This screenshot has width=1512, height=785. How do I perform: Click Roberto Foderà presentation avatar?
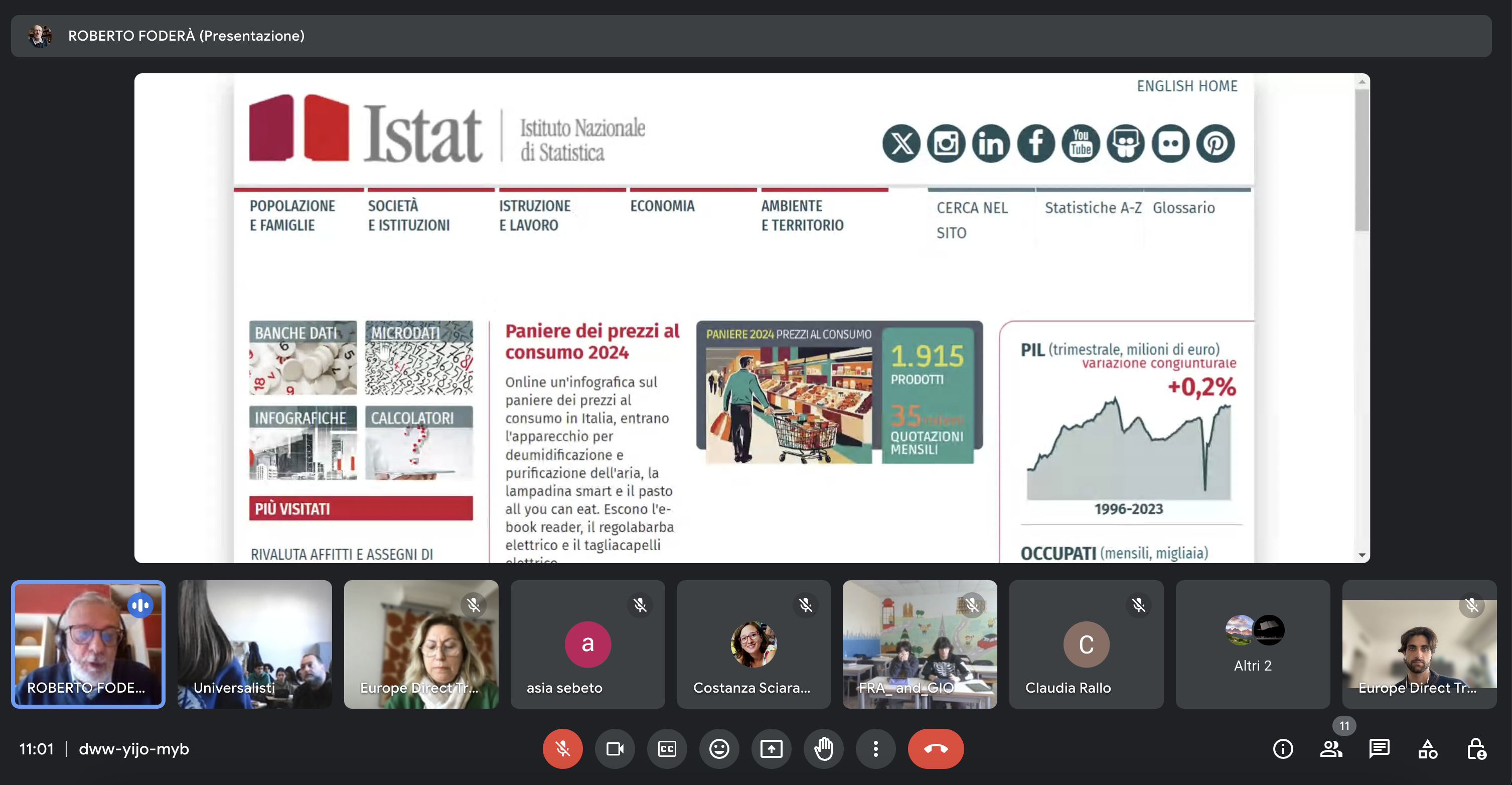click(x=40, y=36)
